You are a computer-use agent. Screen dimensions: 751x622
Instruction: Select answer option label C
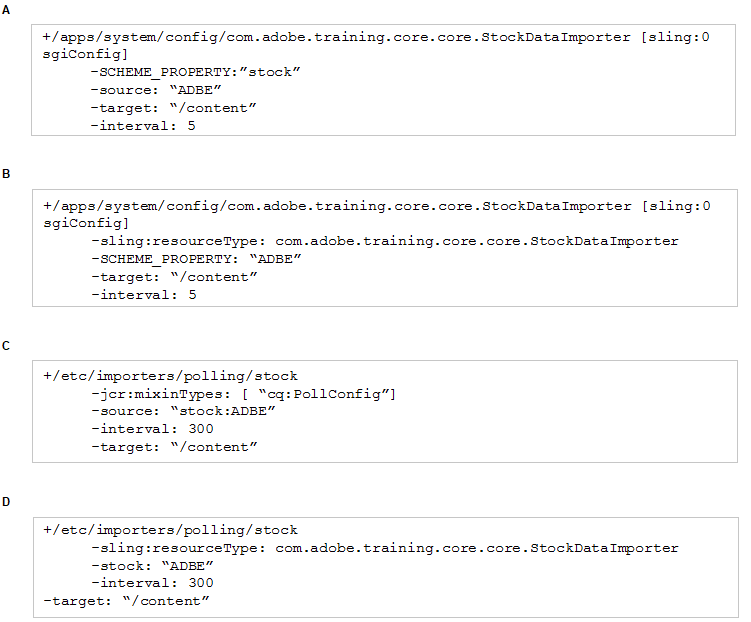[x=6, y=346]
